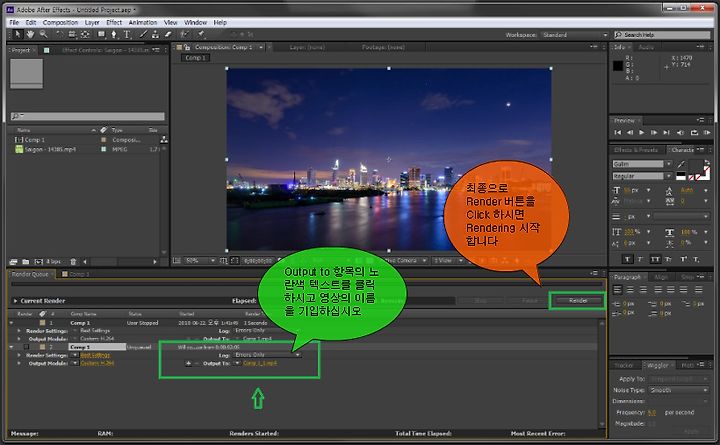Select the Clone Stamp tool

155,34
